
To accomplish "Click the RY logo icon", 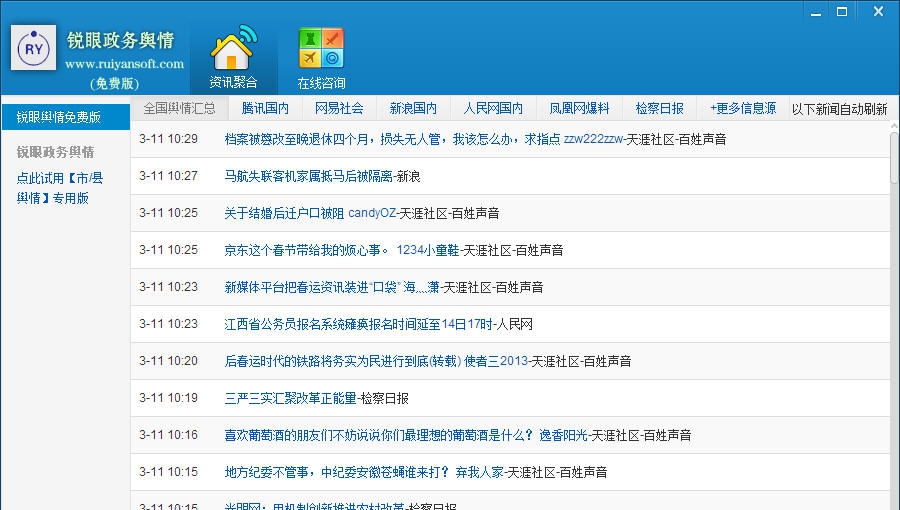I will click(33, 48).
